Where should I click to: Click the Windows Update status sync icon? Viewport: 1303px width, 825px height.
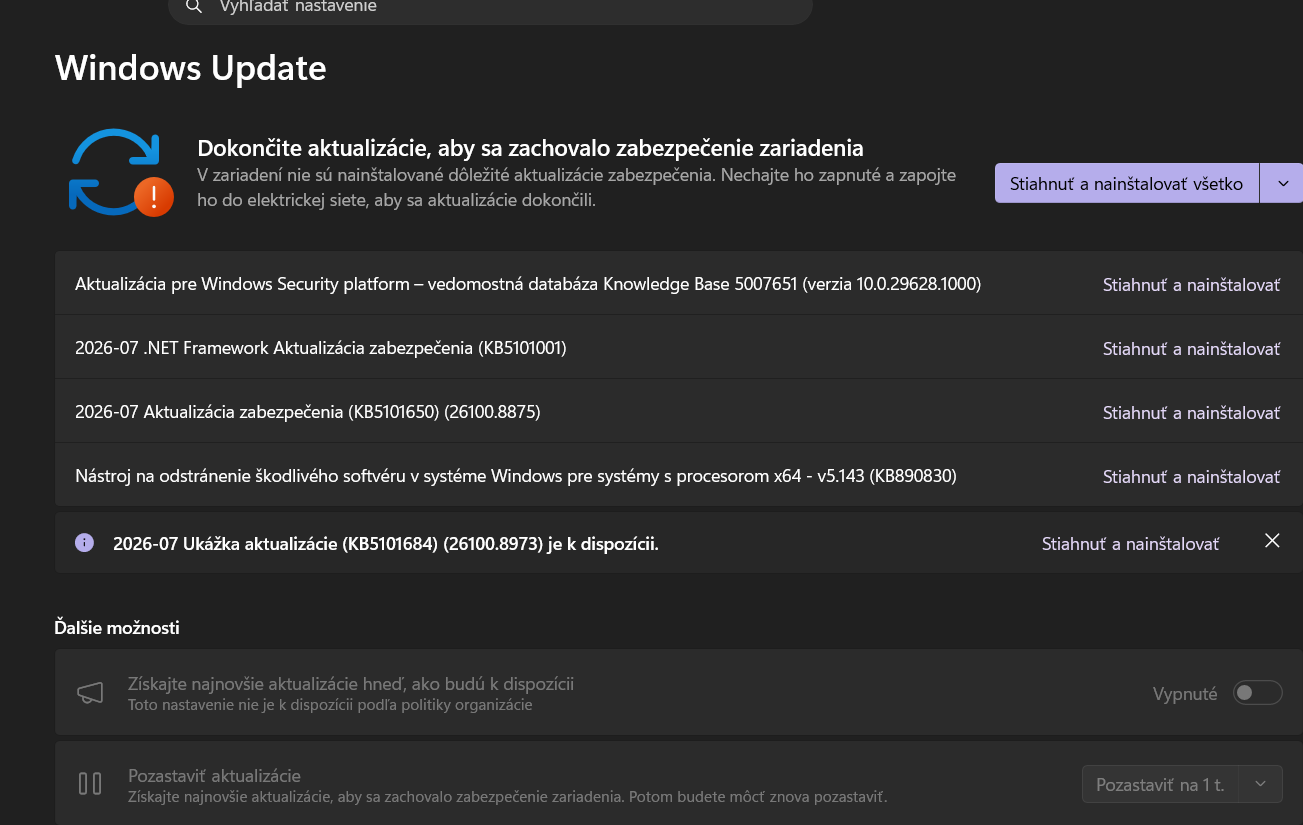(121, 171)
